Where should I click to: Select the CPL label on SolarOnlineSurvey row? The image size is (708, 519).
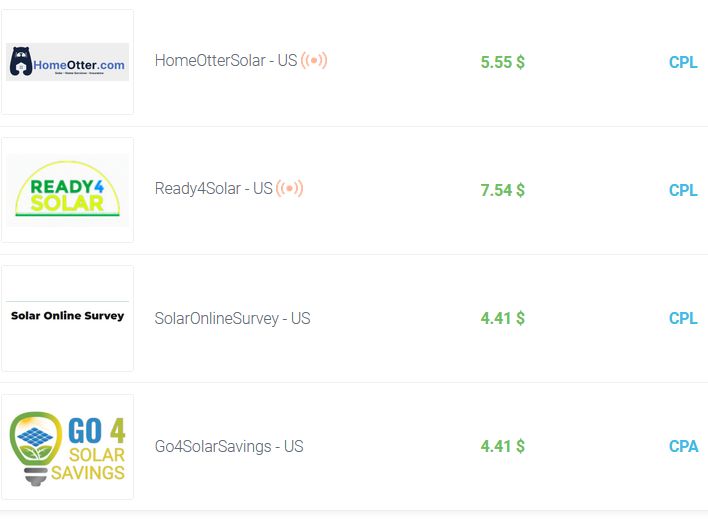pos(683,318)
